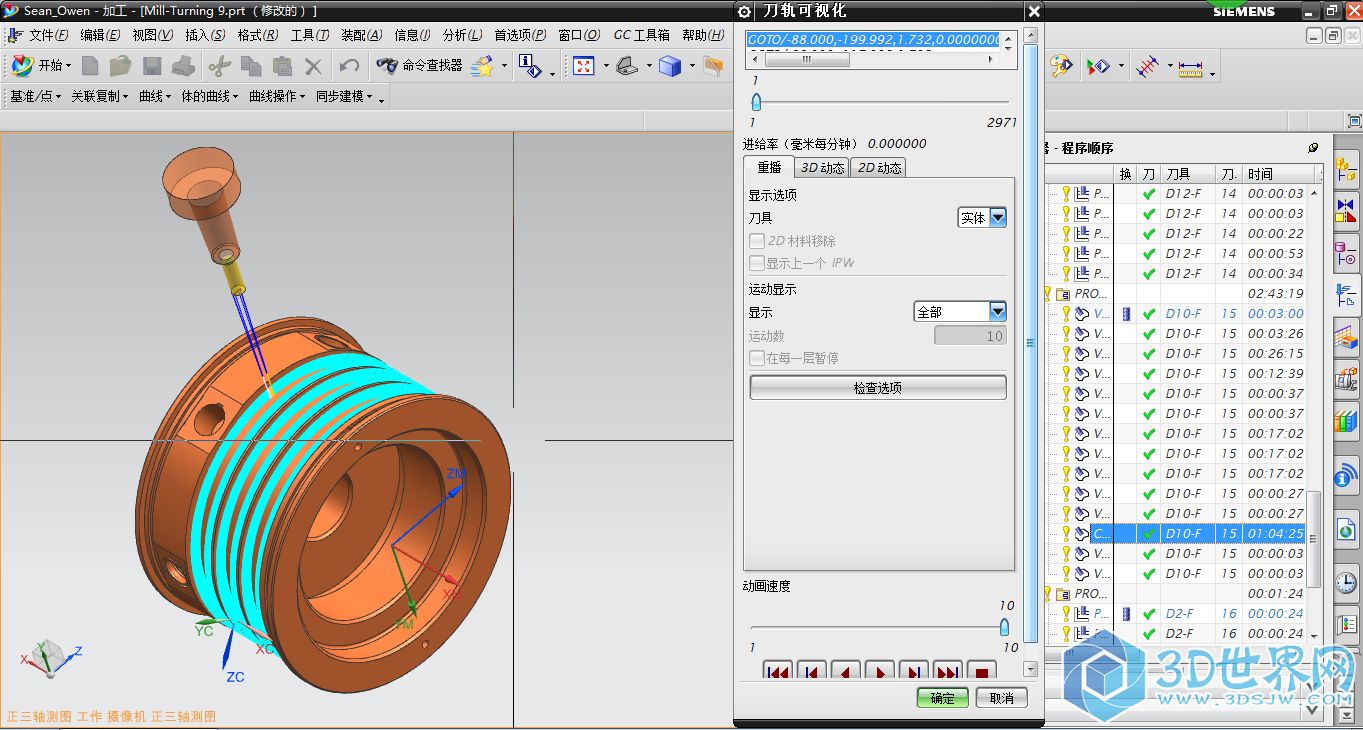Click the Delete X icon

click(x=313, y=66)
